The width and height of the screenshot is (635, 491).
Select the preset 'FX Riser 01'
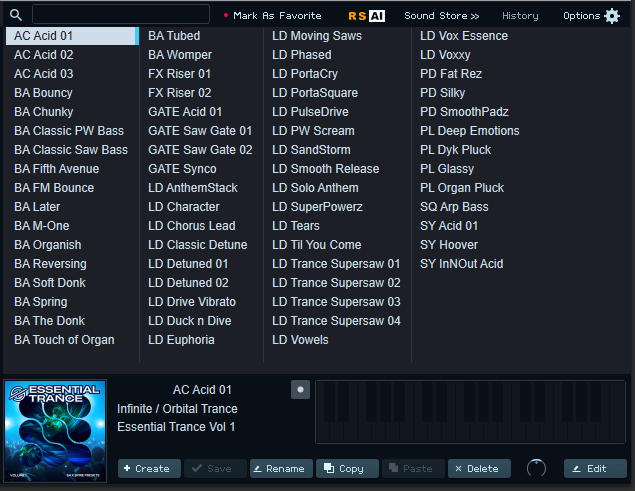click(179, 74)
